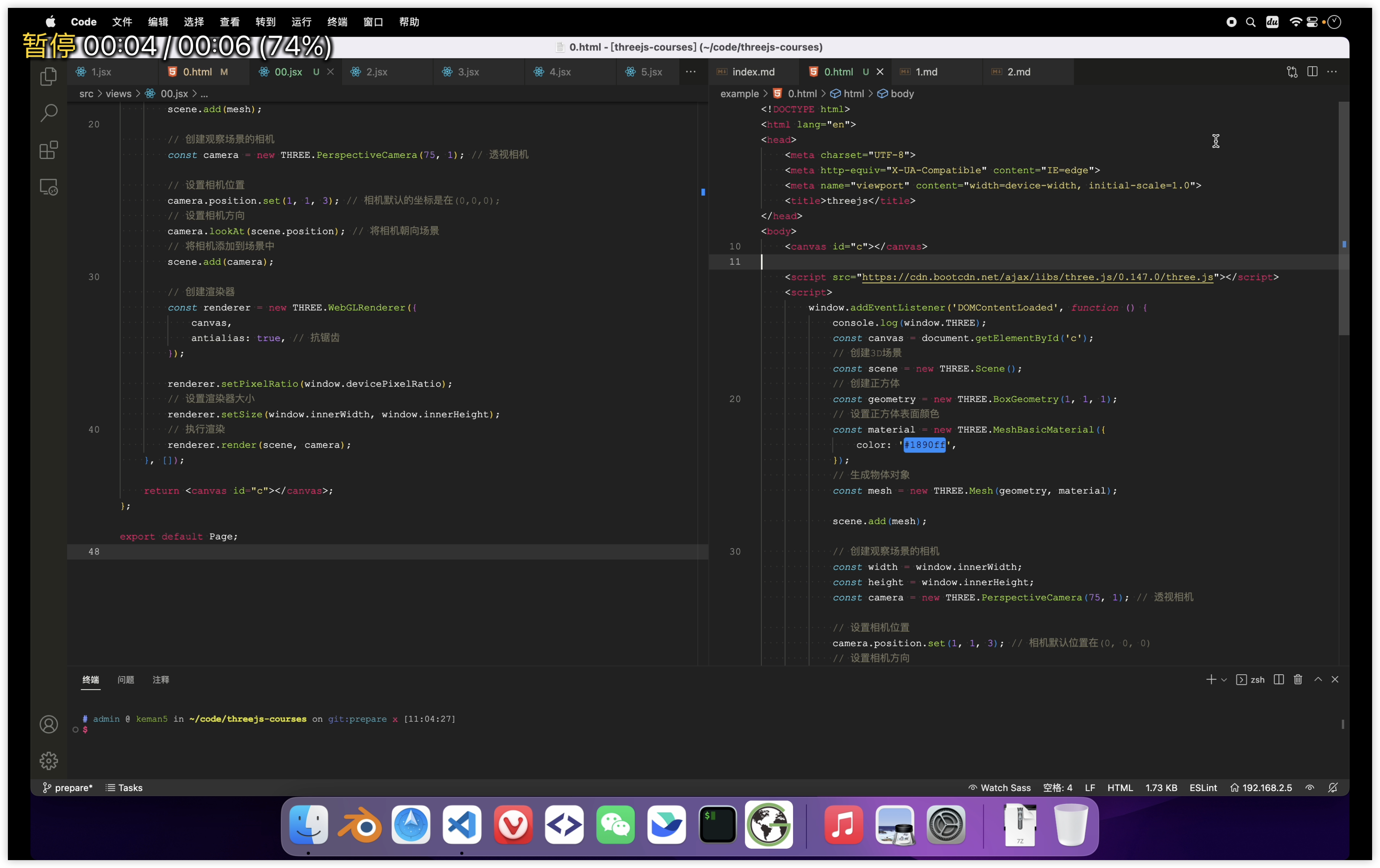Open the HTML language mode selector

pyautogui.click(x=1120, y=788)
